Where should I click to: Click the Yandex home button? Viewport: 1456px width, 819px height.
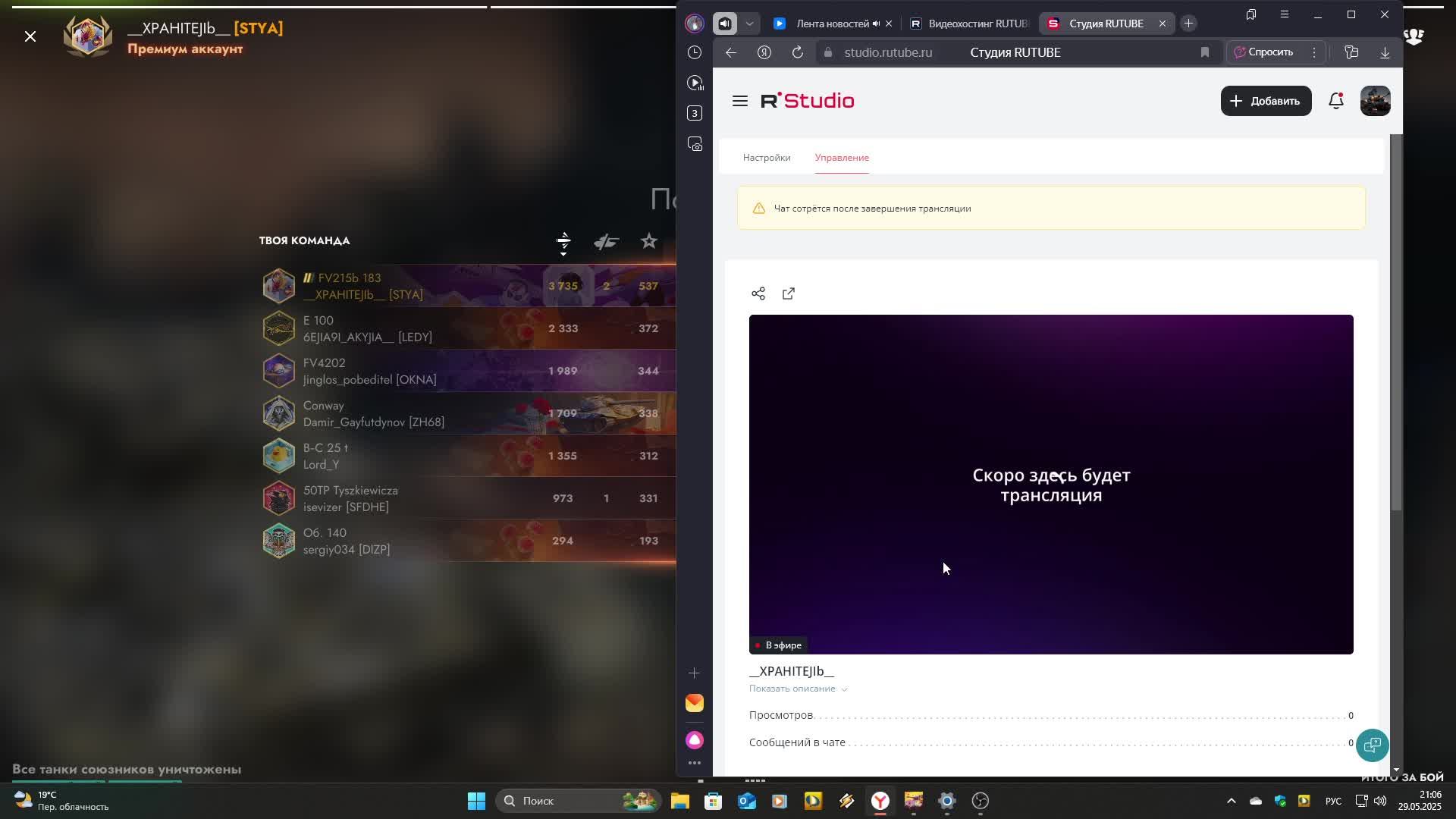click(x=764, y=52)
